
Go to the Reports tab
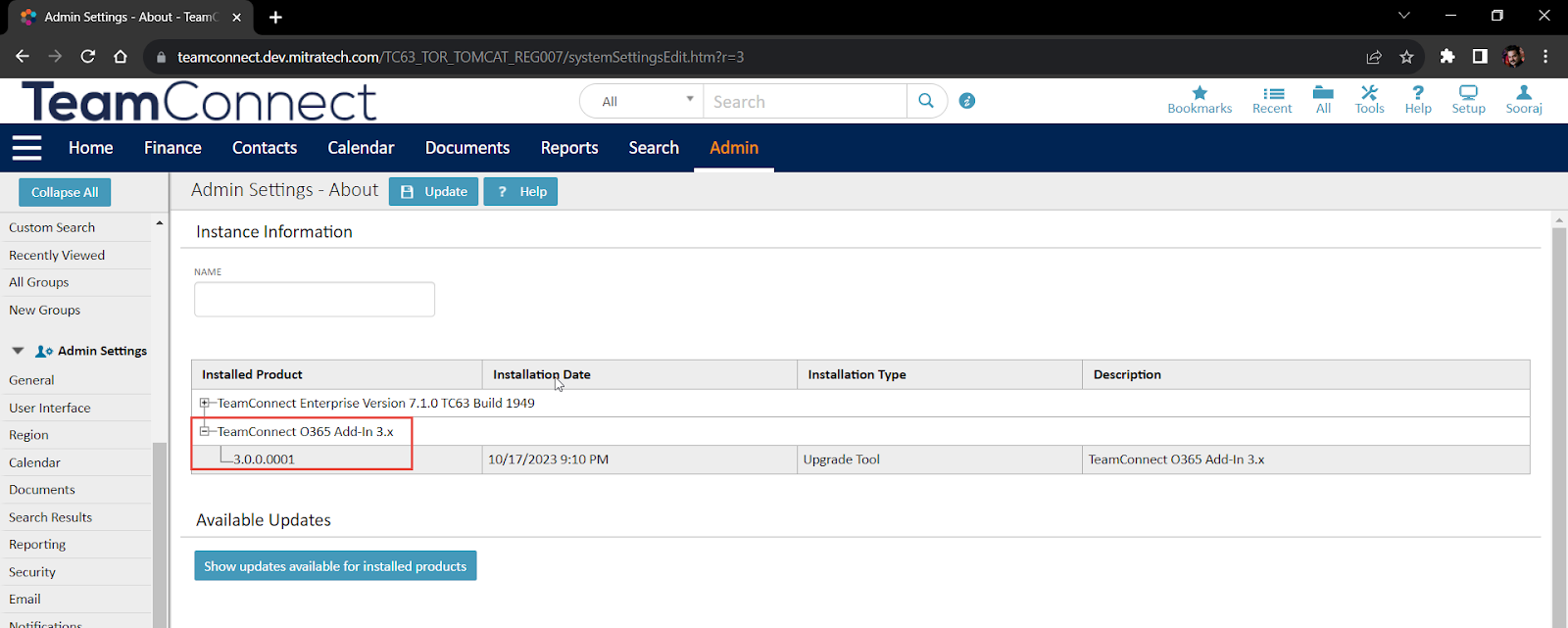[569, 148]
